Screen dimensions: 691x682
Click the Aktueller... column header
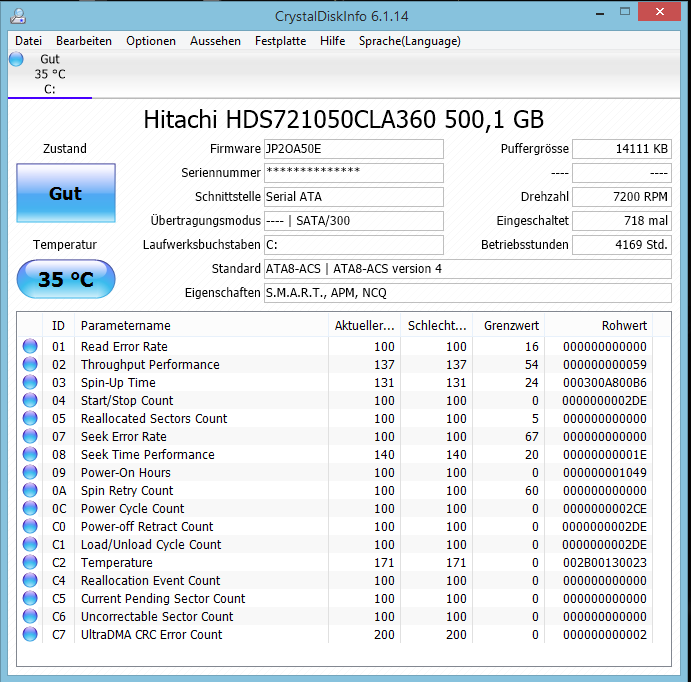click(x=364, y=326)
